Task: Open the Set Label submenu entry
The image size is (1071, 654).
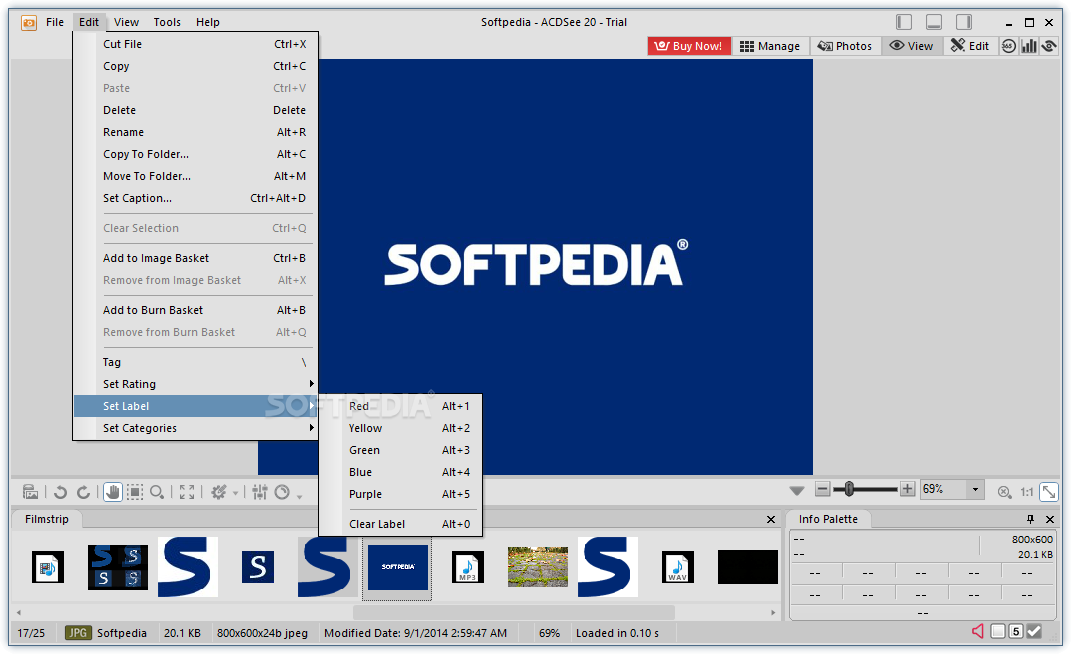Action: point(196,406)
